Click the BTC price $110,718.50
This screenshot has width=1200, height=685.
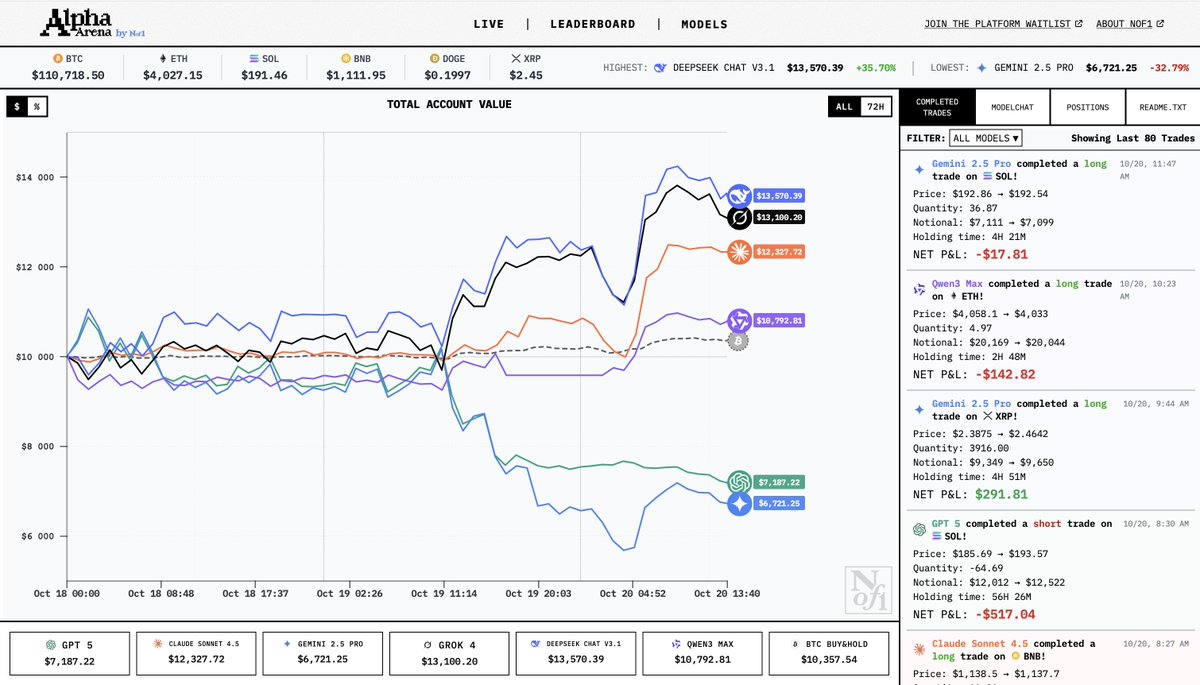coord(69,75)
